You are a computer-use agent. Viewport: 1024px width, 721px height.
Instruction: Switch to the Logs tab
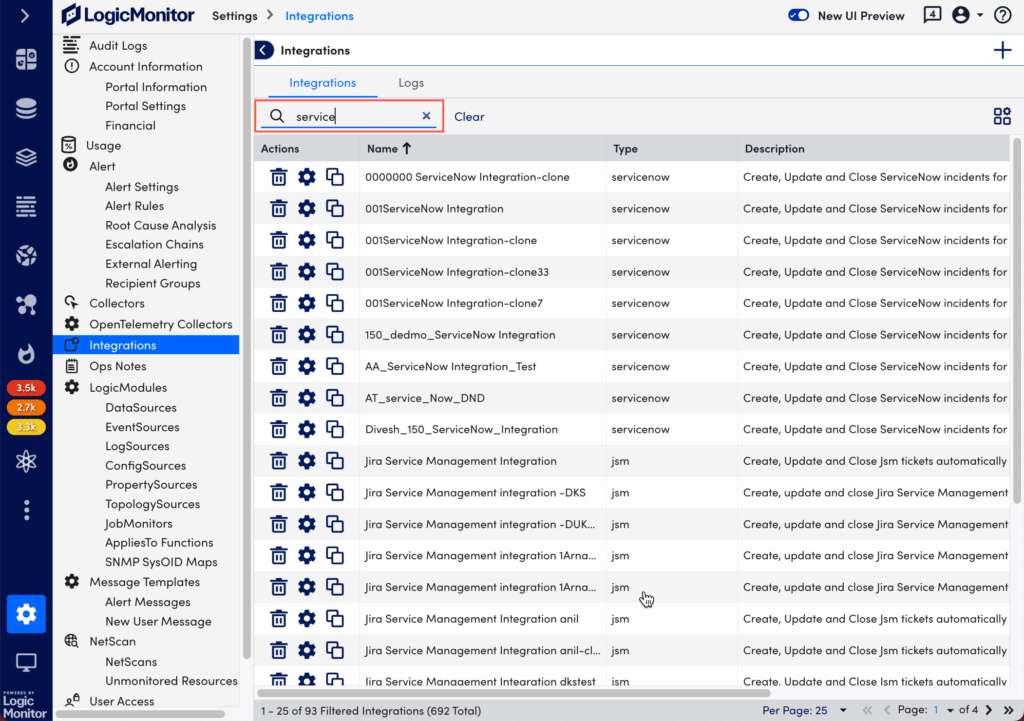coord(410,83)
